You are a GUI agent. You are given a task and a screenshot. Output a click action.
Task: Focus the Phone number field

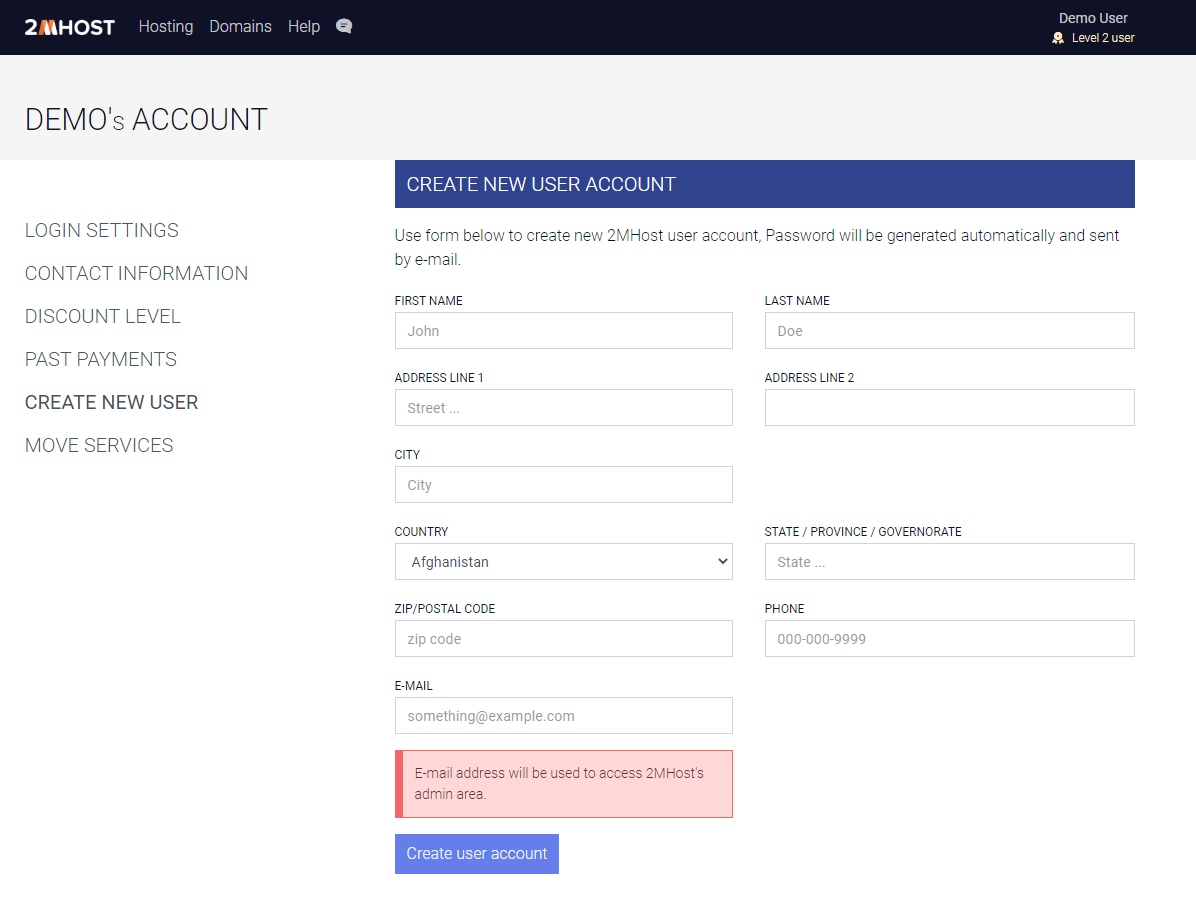click(949, 639)
